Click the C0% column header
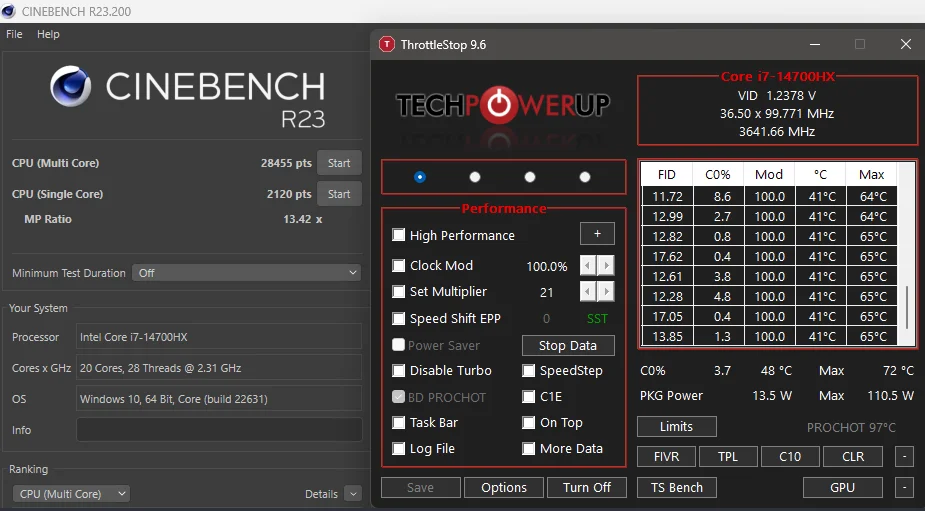Viewport: 925px width, 511px height. (718, 175)
